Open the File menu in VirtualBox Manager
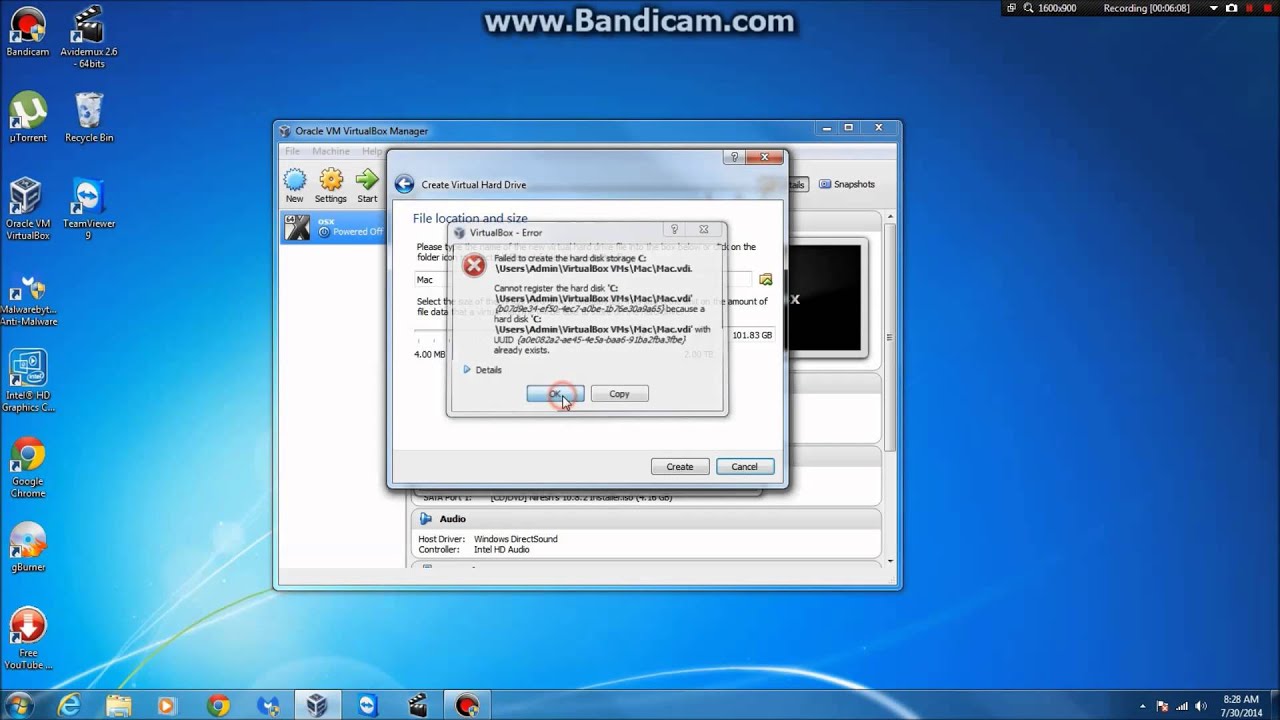Image resolution: width=1280 pixels, height=720 pixels. [x=292, y=151]
